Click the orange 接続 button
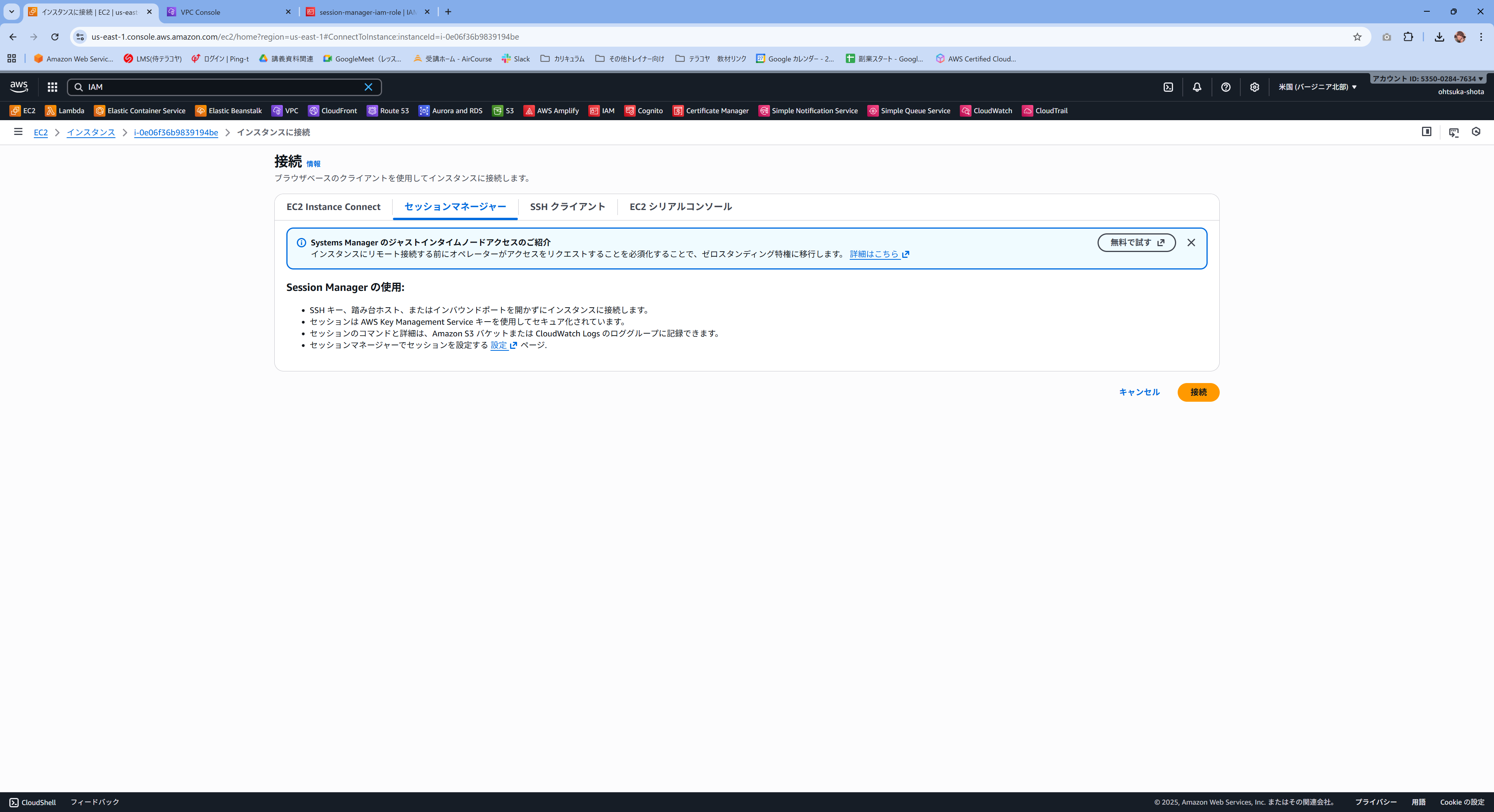This screenshot has height=812, width=1494. (x=1198, y=392)
